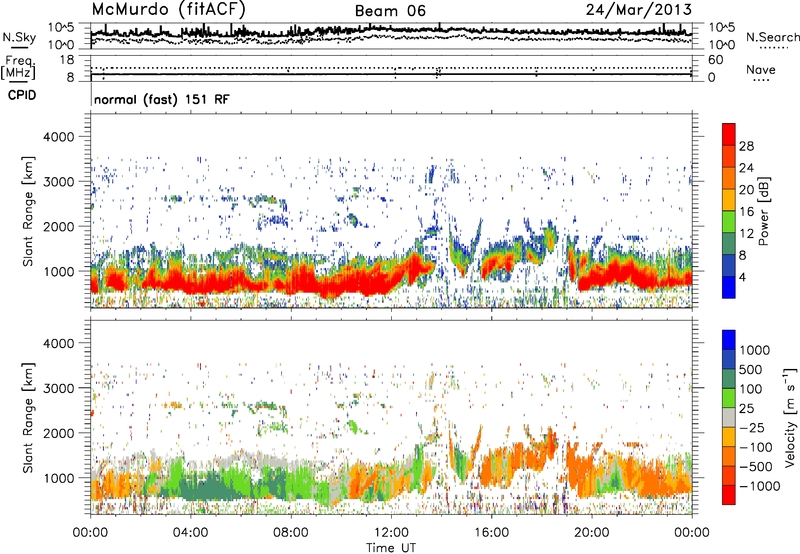Click "3000" on the velocity panel range axis
The width and height of the screenshot is (800, 554).
click(61, 388)
